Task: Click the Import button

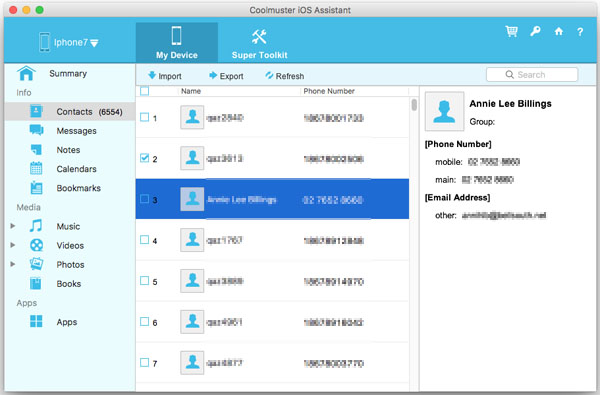Action: 165,76
